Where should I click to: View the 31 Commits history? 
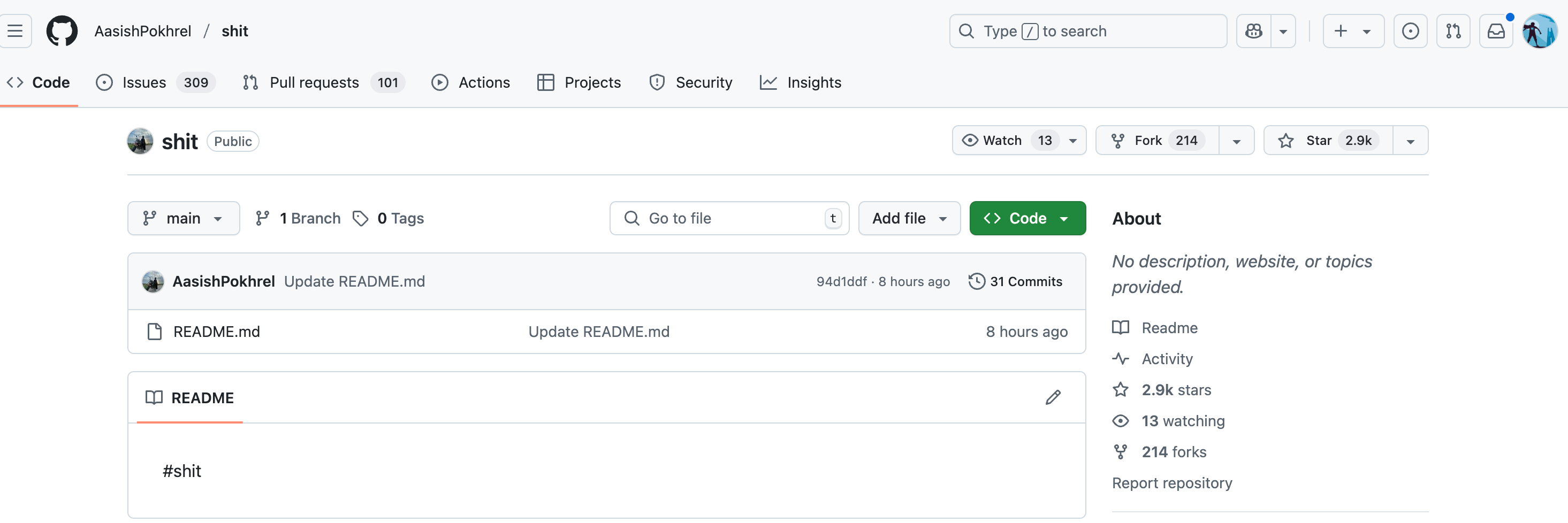click(1015, 282)
